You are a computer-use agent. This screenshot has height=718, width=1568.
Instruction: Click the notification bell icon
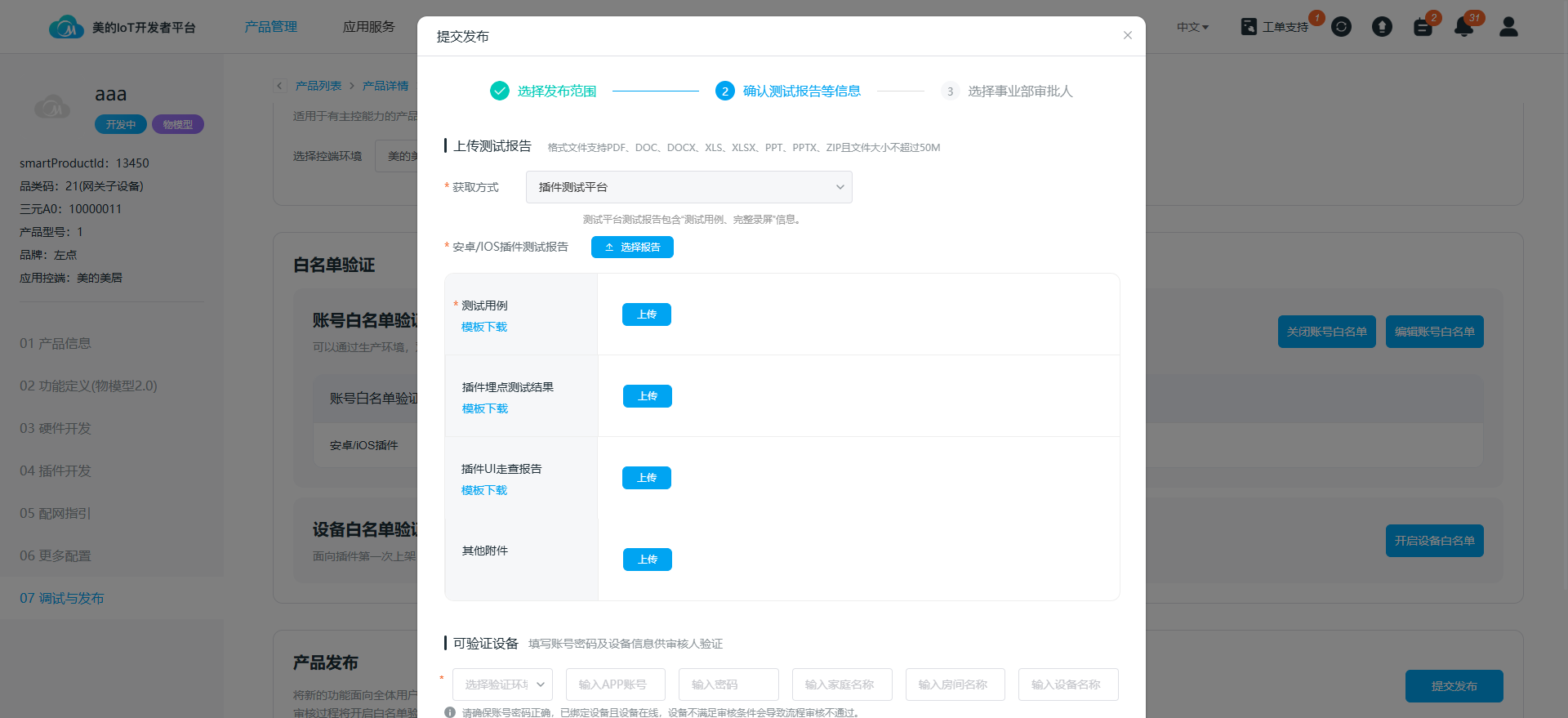1463,27
